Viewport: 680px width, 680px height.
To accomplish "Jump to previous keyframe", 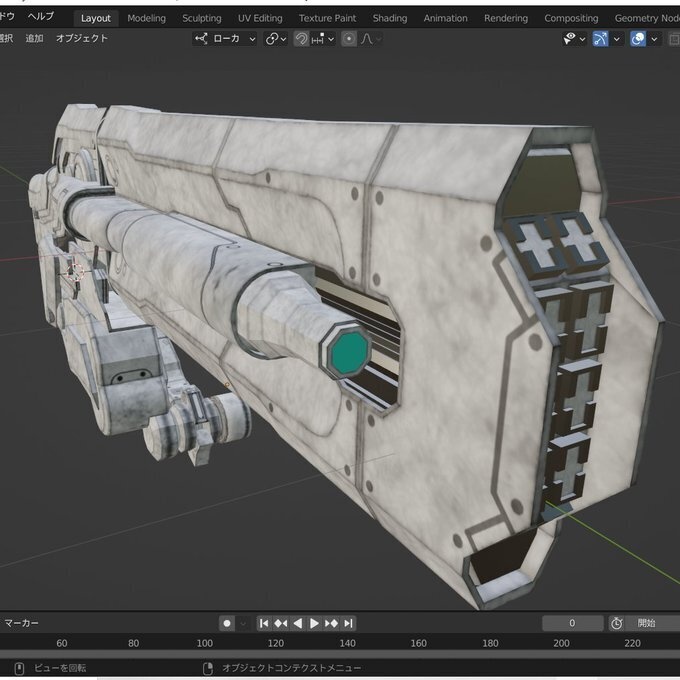I will coord(281,623).
